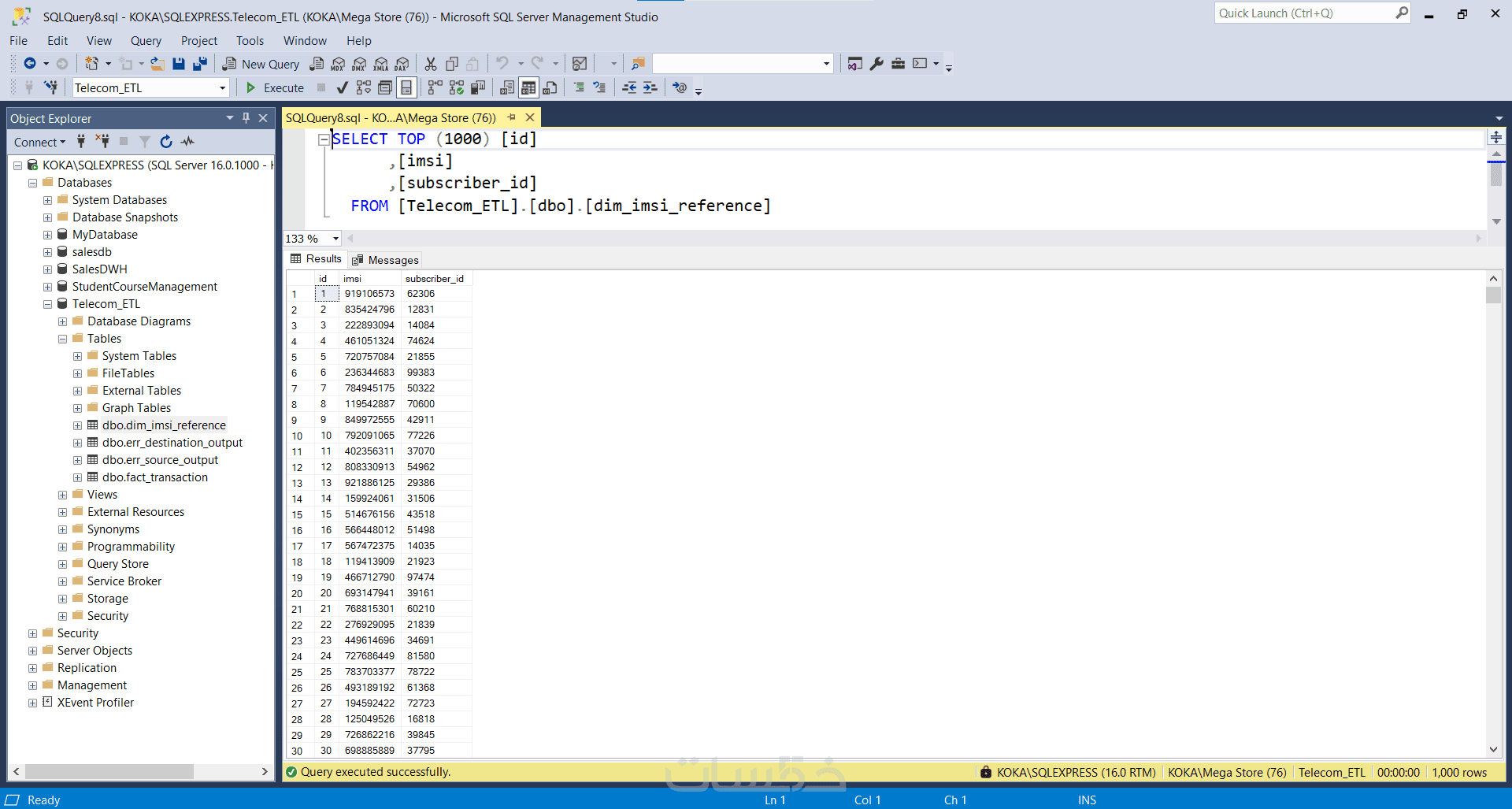
Task: Cut selection with the scissors icon
Action: pyautogui.click(x=431, y=64)
